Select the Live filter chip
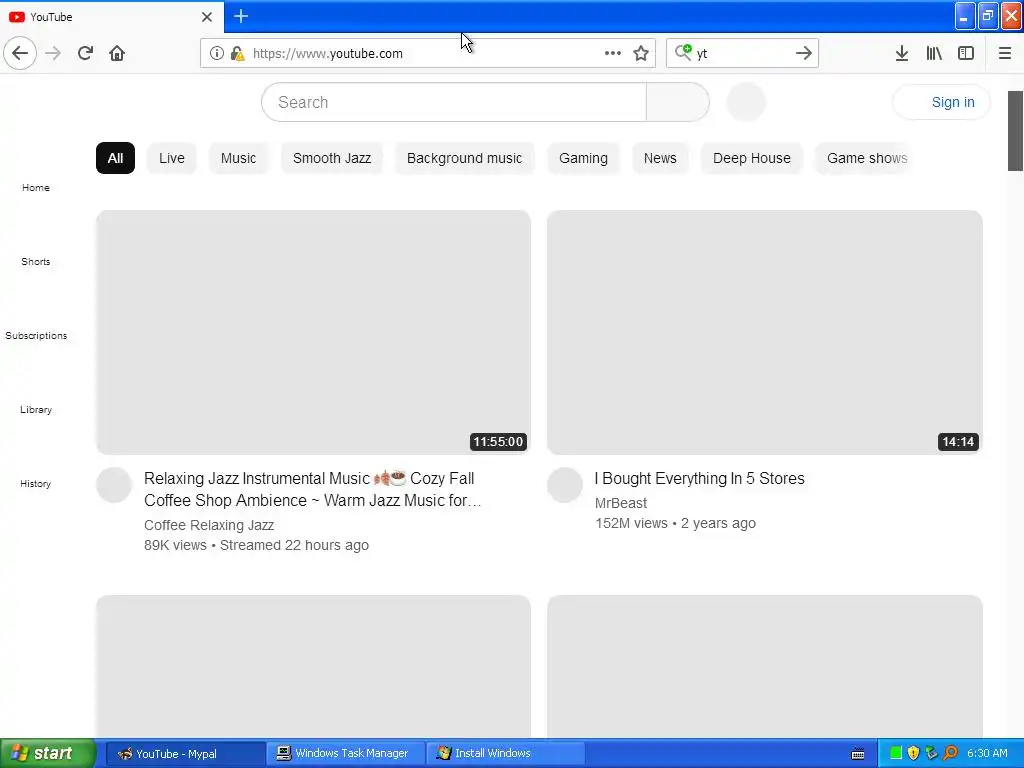 coord(172,158)
